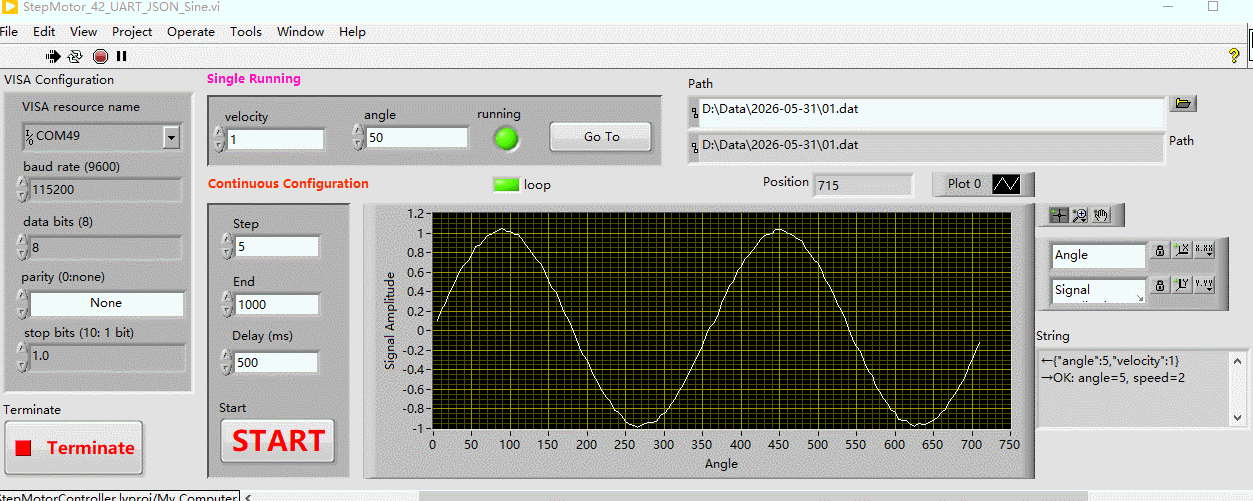This screenshot has width=1253, height=501.
Task: Open the View menu
Action: [x=84, y=31]
